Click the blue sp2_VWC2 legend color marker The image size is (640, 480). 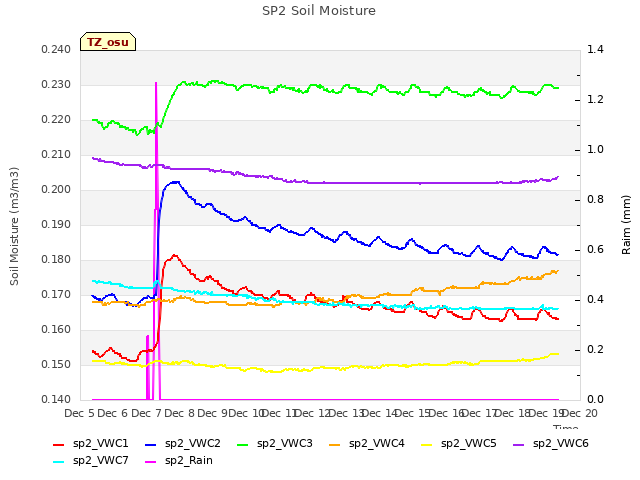(x=151, y=445)
